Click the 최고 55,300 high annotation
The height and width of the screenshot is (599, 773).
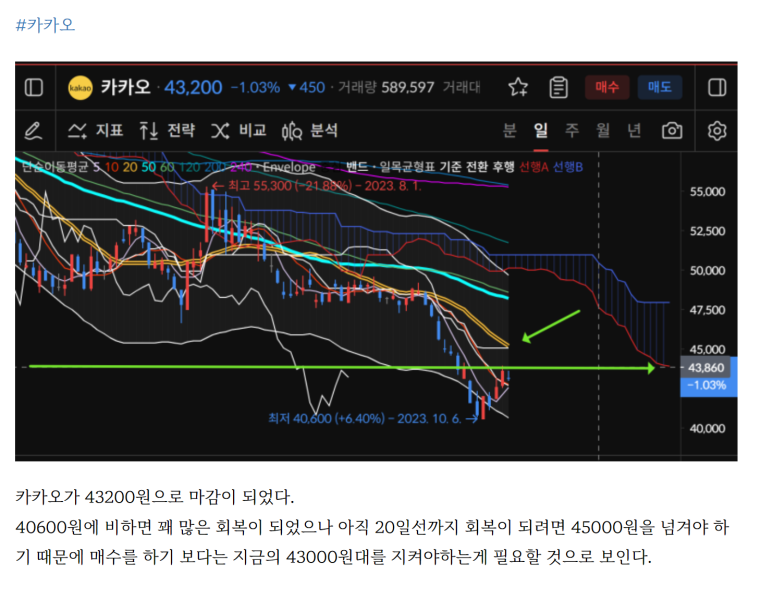click(x=316, y=186)
